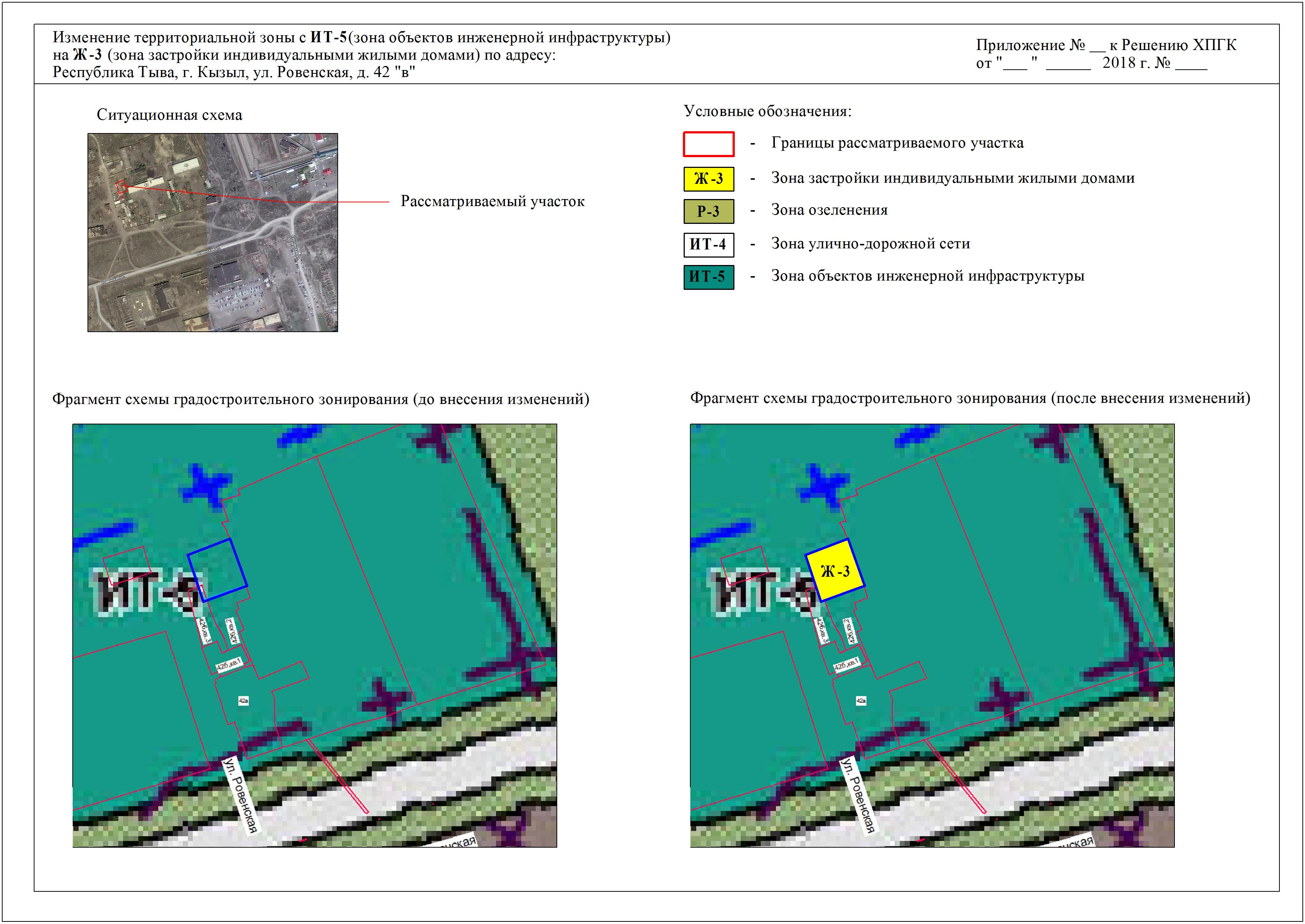The image size is (1305, 924).
Task: Click the "Условные обозначения:" heading
Action: (768, 111)
